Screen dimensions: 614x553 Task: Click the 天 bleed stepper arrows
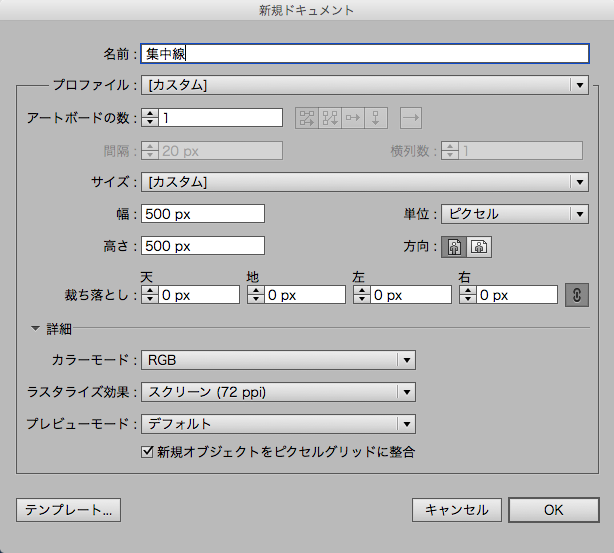[x=150, y=295]
